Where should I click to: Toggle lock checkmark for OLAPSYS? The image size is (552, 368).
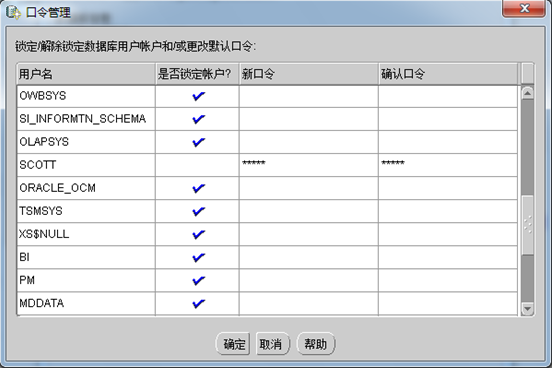point(199,142)
